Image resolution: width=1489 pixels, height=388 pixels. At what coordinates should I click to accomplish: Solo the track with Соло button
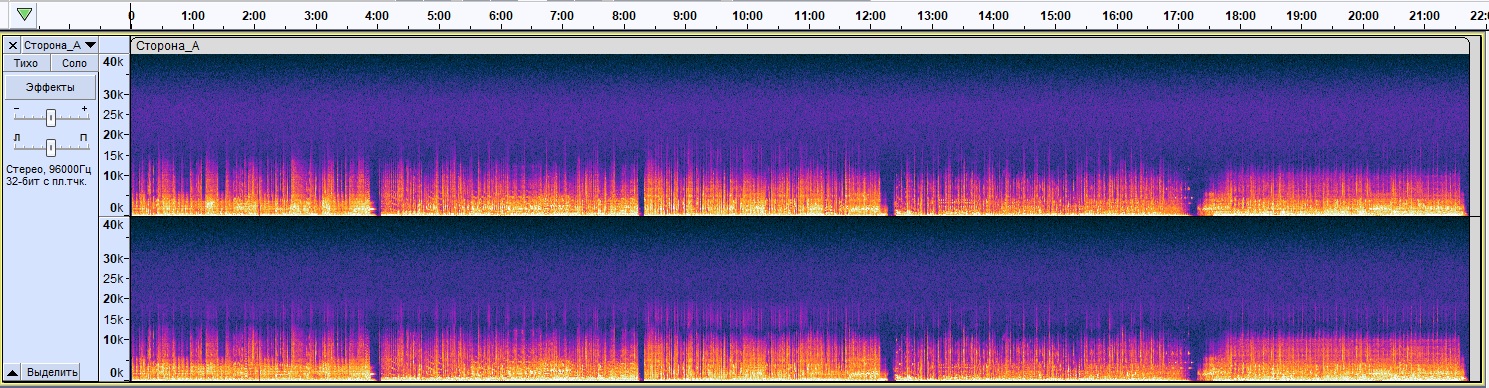pyautogui.click(x=74, y=63)
